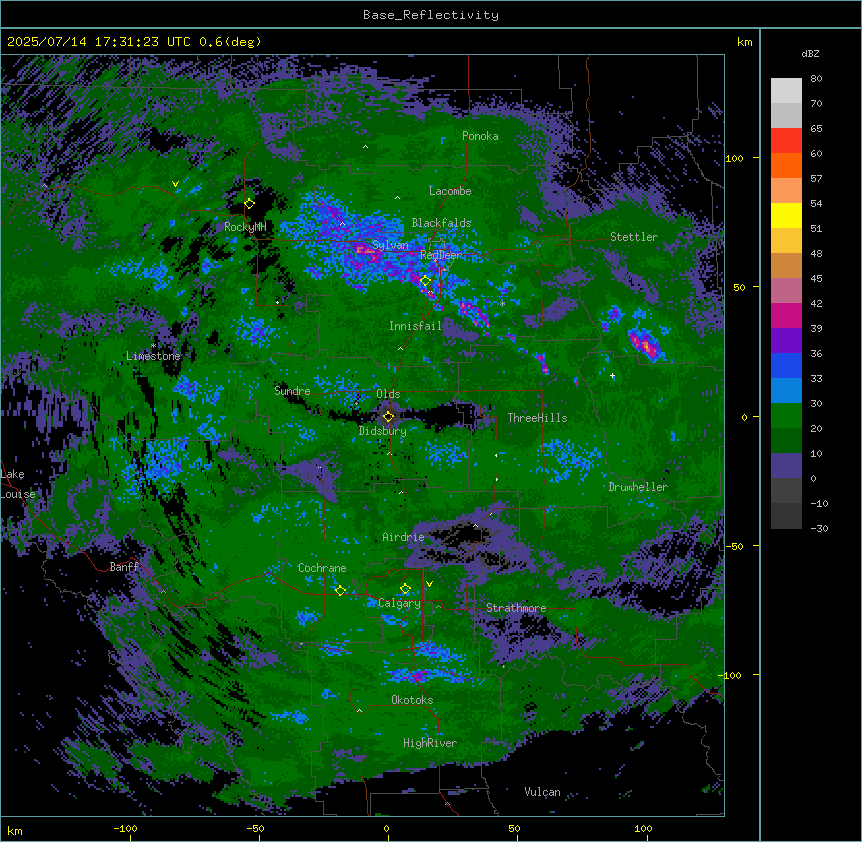Click the Lacombe city label
Screen dimensions: 862x842
450,191
